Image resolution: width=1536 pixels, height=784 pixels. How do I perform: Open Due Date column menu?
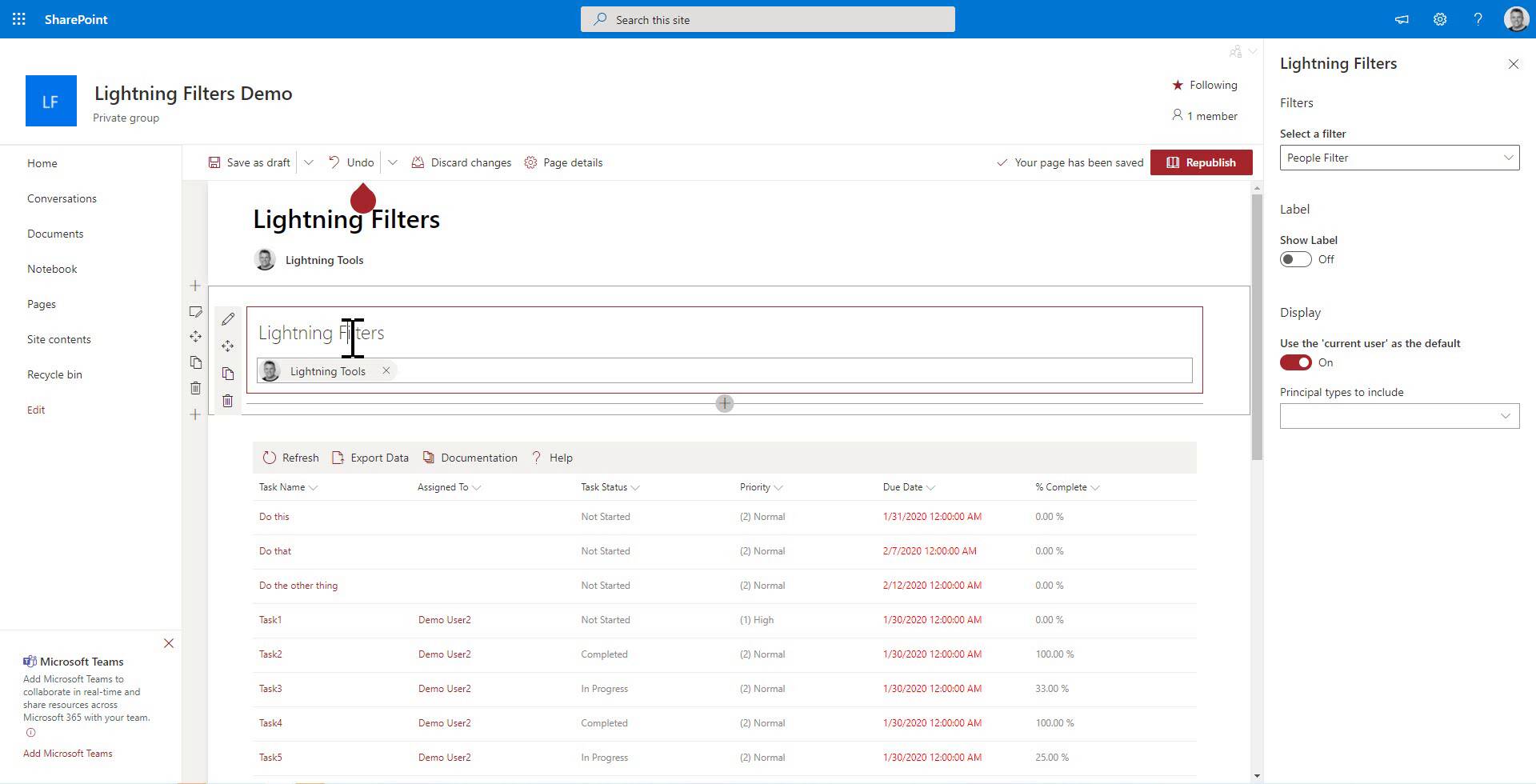pos(909,487)
